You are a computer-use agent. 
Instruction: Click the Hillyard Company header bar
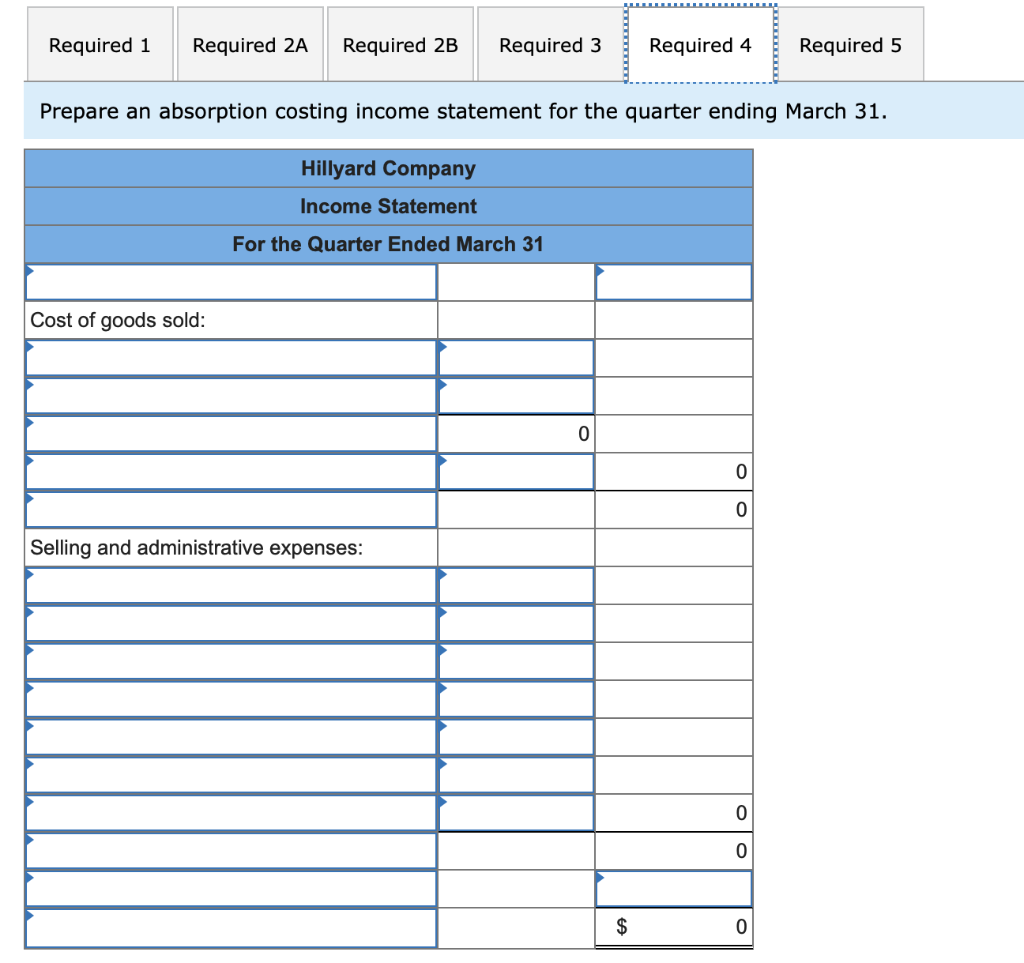pyautogui.click(x=388, y=168)
